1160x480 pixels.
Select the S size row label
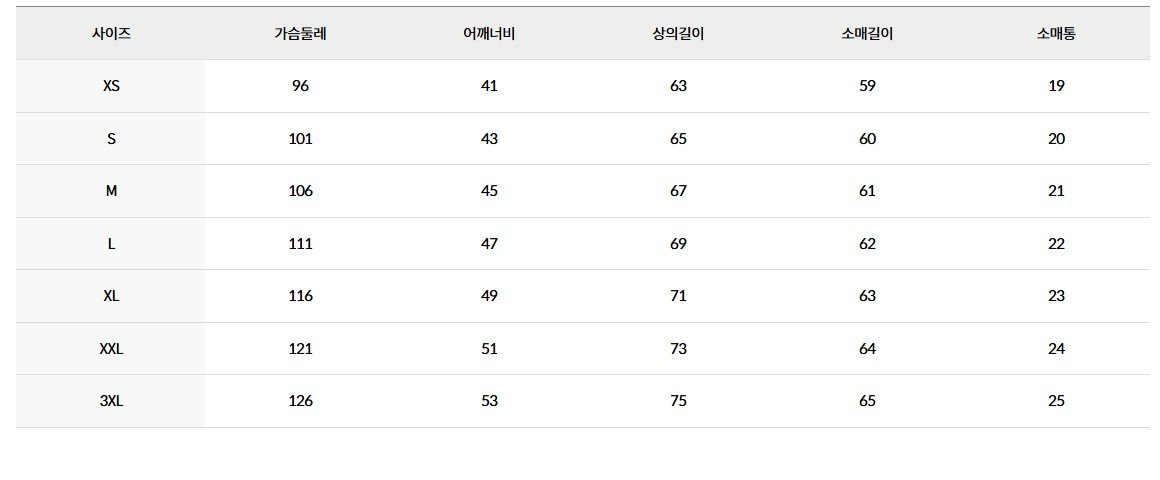[x=111, y=138]
